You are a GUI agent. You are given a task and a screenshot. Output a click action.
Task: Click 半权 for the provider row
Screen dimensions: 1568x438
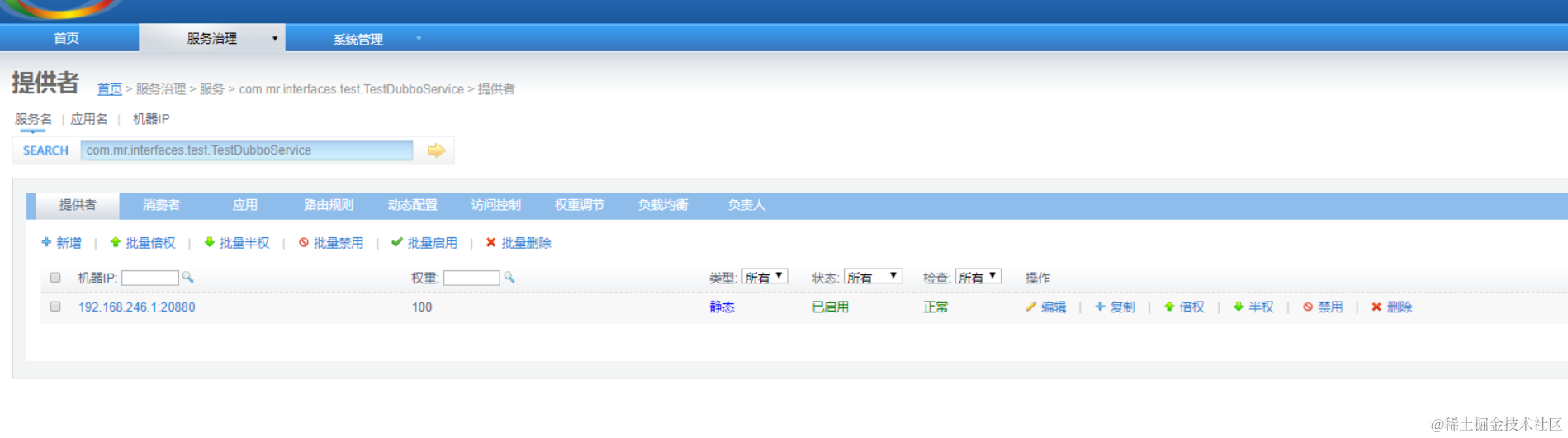coord(1262,307)
